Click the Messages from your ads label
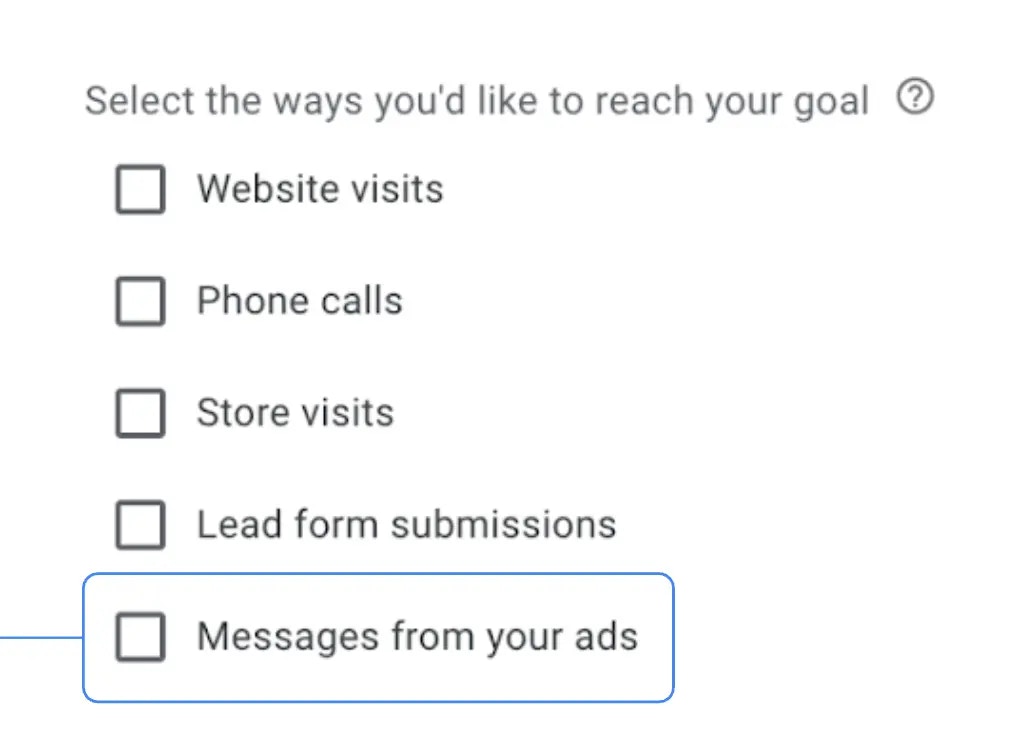Viewport: 1028px width, 754px height. tap(416, 637)
